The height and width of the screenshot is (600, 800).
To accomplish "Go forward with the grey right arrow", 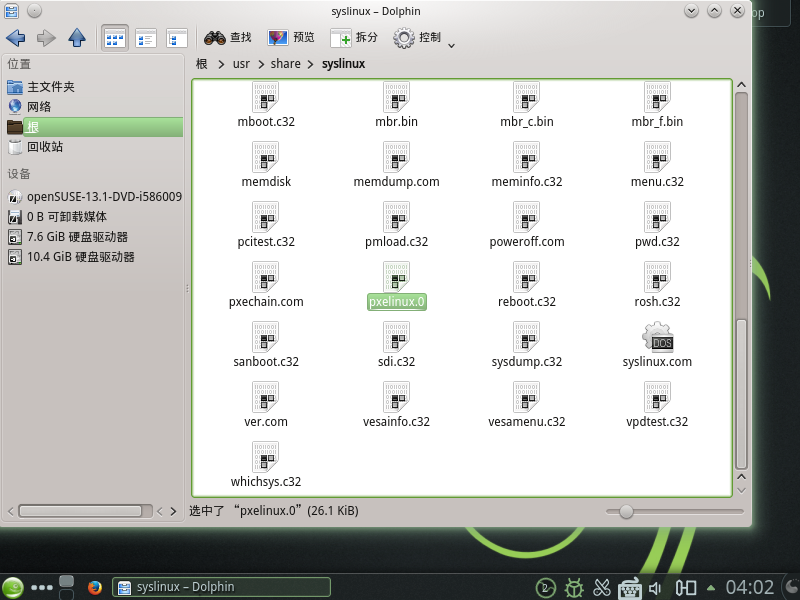I will click(x=46, y=38).
